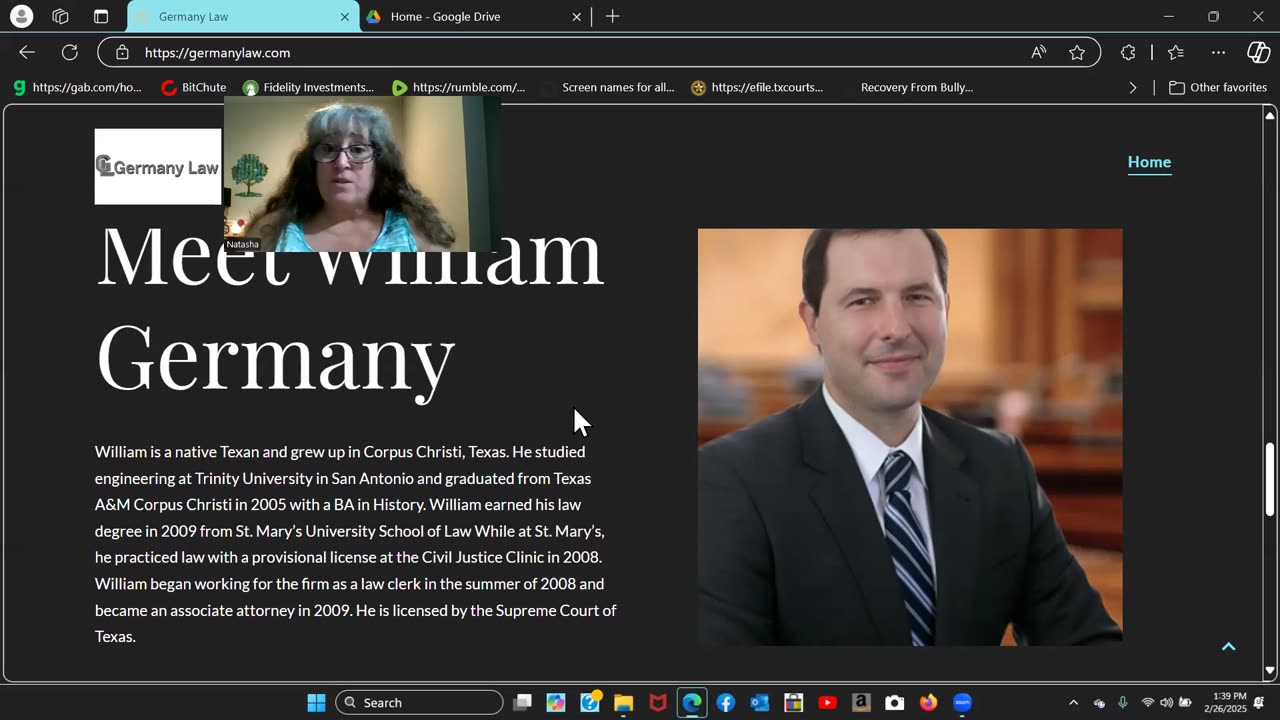Open the Fidelity Investments bookmark
Screen dimensions: 1280x720
(x=309, y=87)
